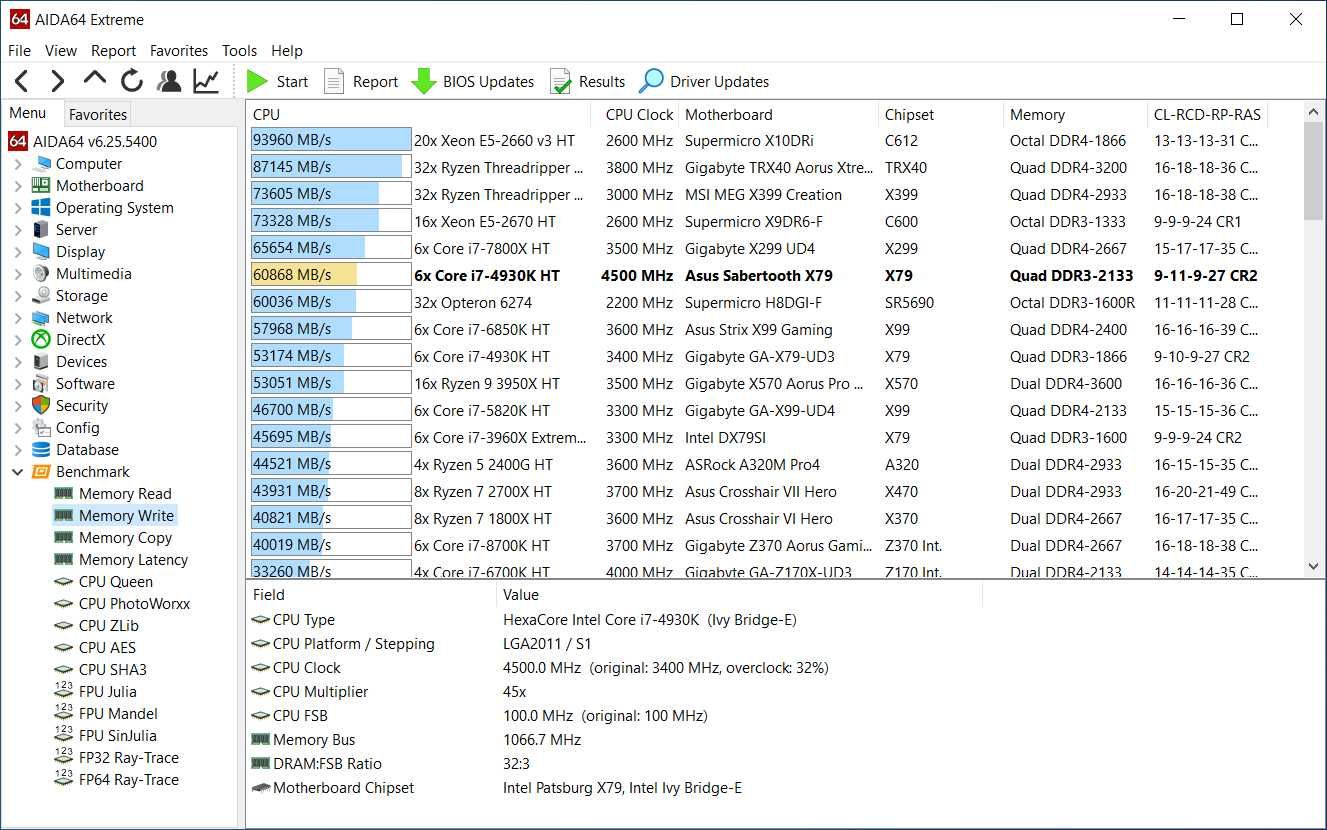Viewport: 1327px width, 830px height.
Task: Select AIDA64 v6.25.5400 root node
Action: tap(83, 142)
